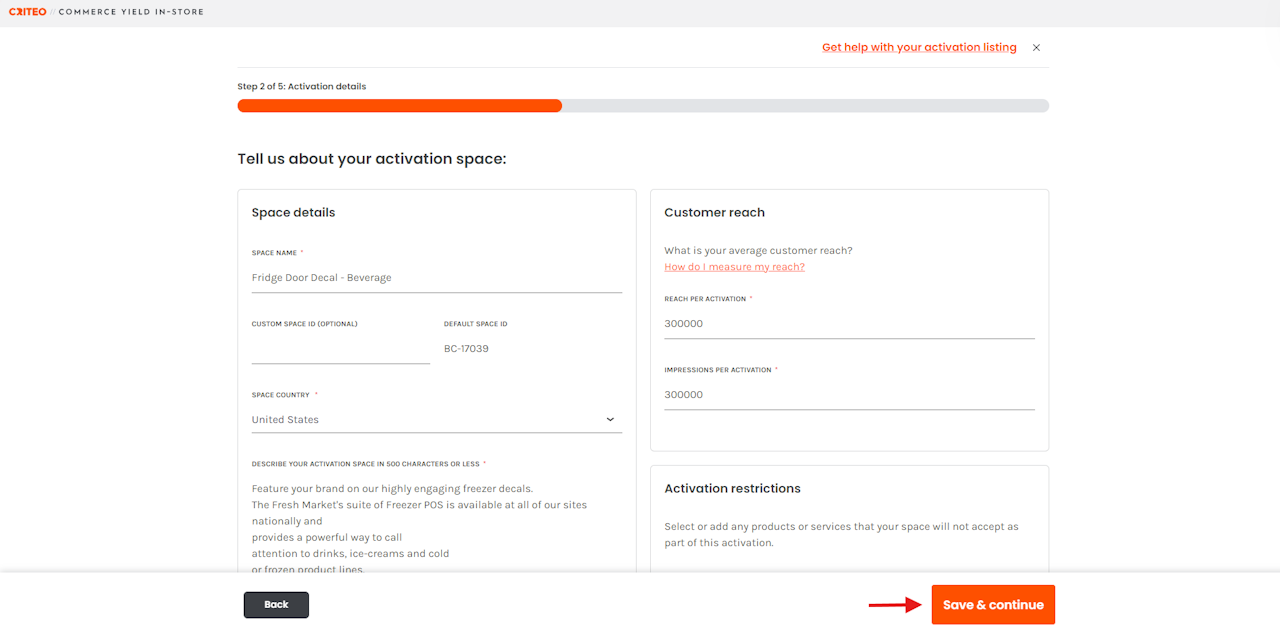Click the default space ID BC-17039
1280x626 pixels.
pyautogui.click(x=466, y=349)
